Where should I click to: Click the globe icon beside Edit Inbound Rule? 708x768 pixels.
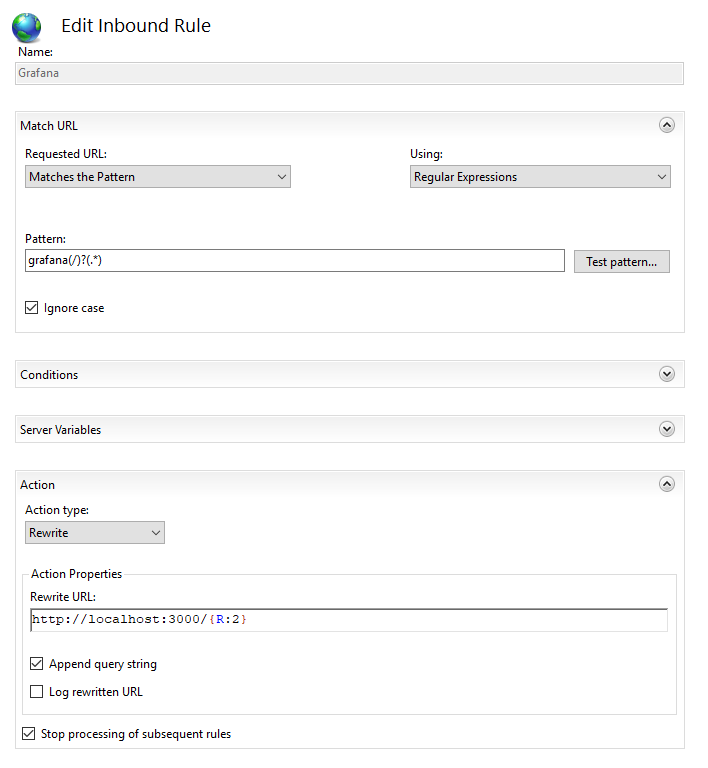27,26
